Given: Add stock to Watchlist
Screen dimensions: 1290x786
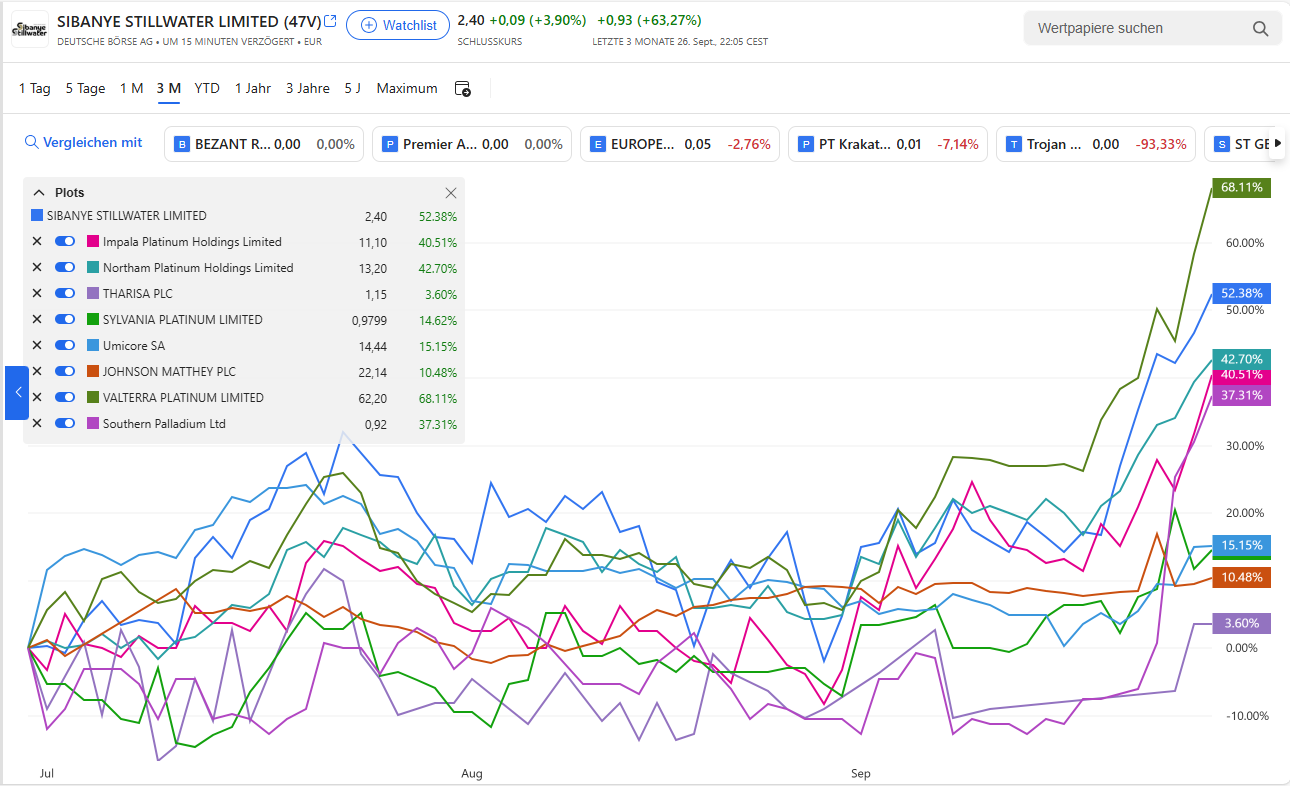Looking at the screenshot, I should (x=398, y=25).
